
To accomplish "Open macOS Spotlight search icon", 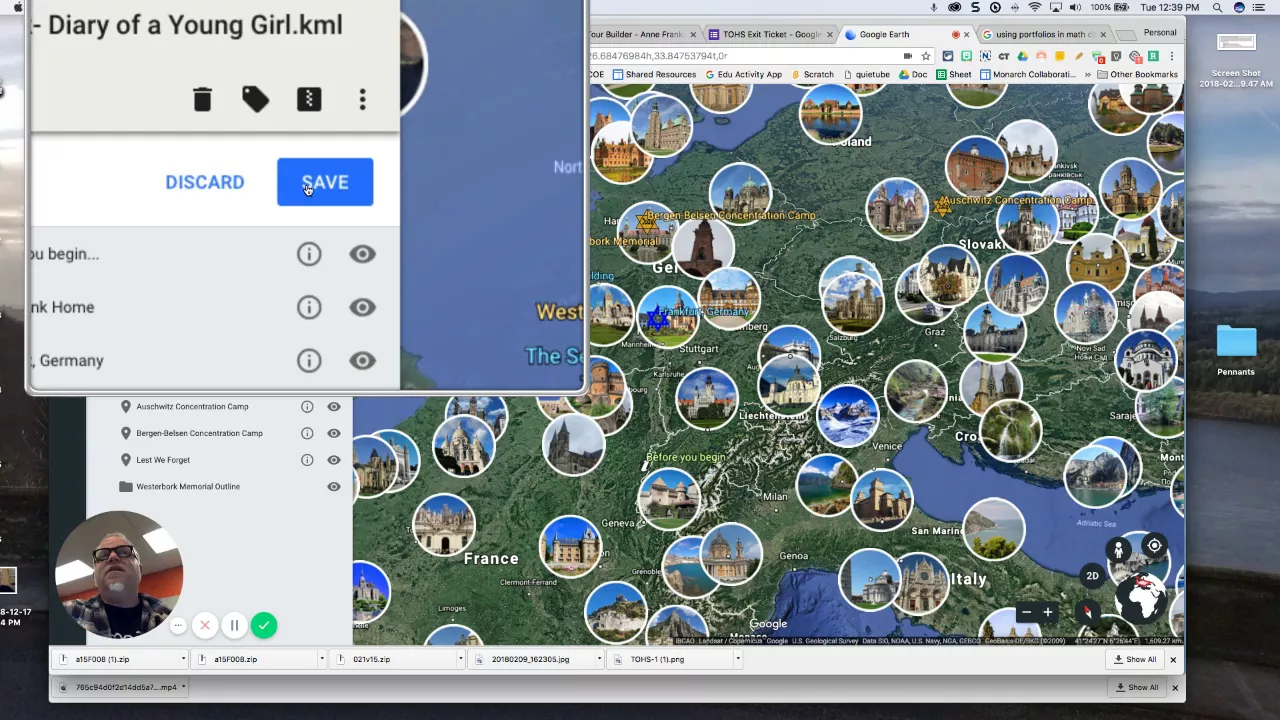I will (1218, 7).
